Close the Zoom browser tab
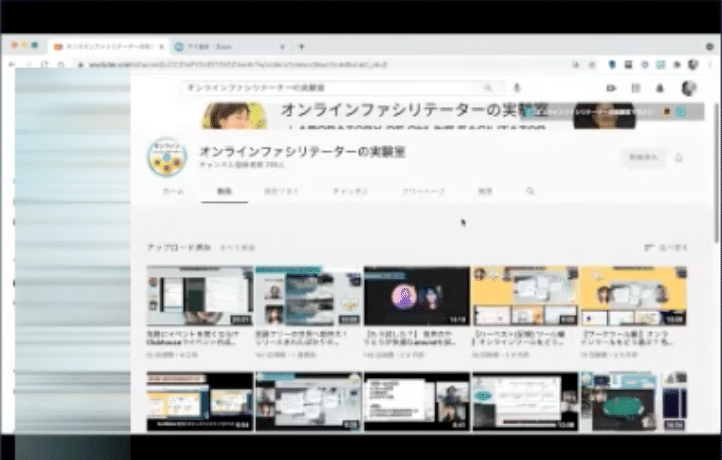Image resolution: width=722 pixels, height=460 pixels. pos(282,47)
